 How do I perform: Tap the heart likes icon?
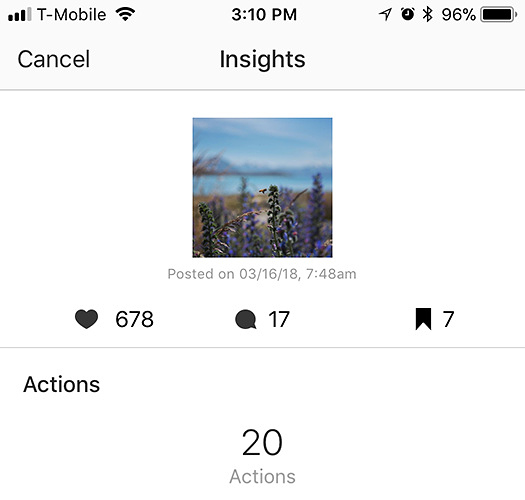pyautogui.click(x=86, y=319)
